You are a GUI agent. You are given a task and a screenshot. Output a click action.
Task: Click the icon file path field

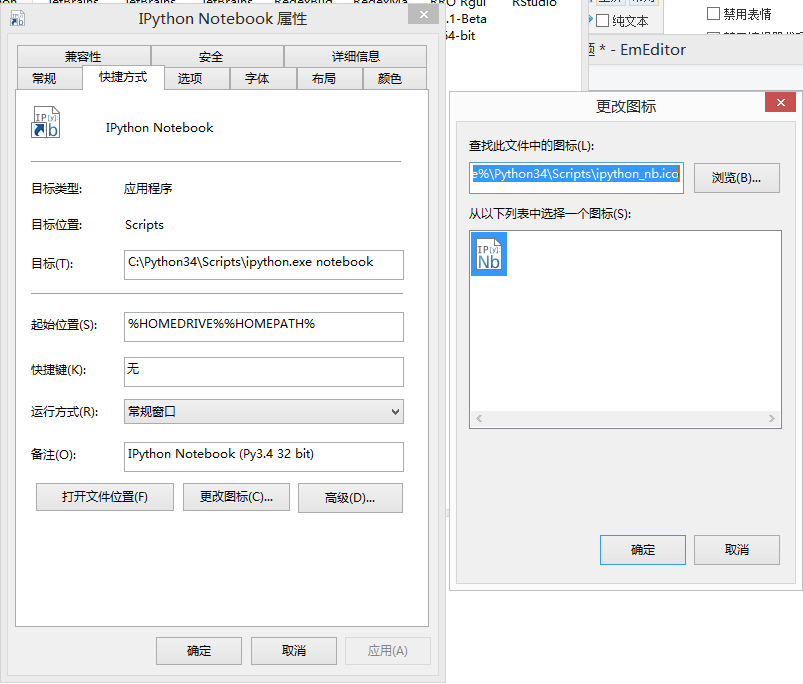pos(576,178)
